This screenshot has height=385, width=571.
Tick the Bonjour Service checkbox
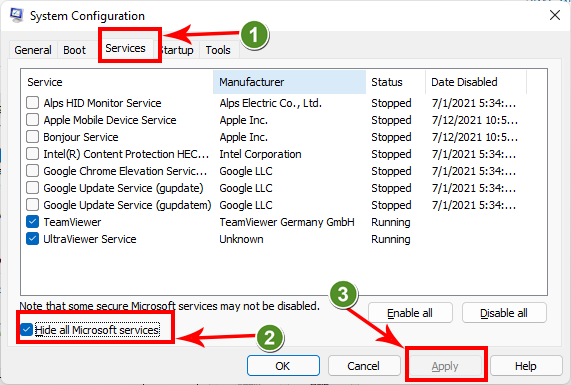(32, 137)
